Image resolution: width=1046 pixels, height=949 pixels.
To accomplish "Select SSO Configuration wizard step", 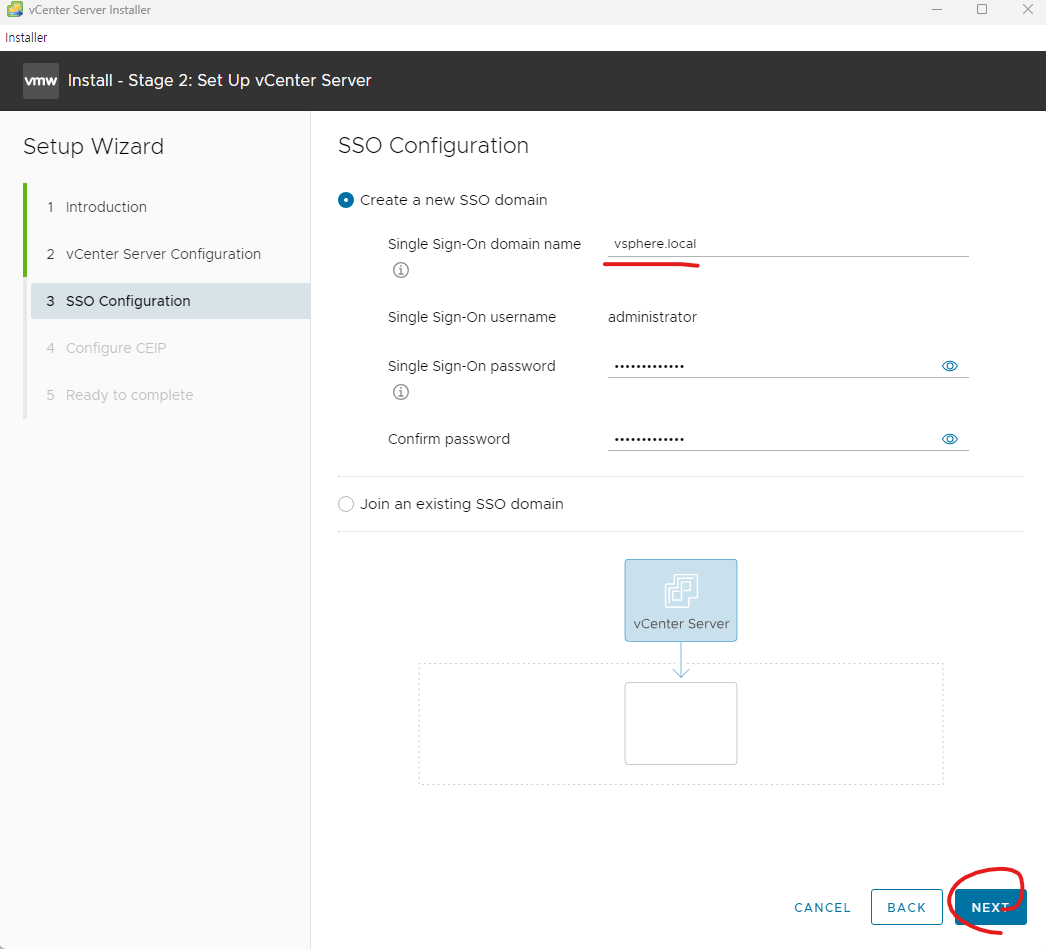I will [x=170, y=301].
